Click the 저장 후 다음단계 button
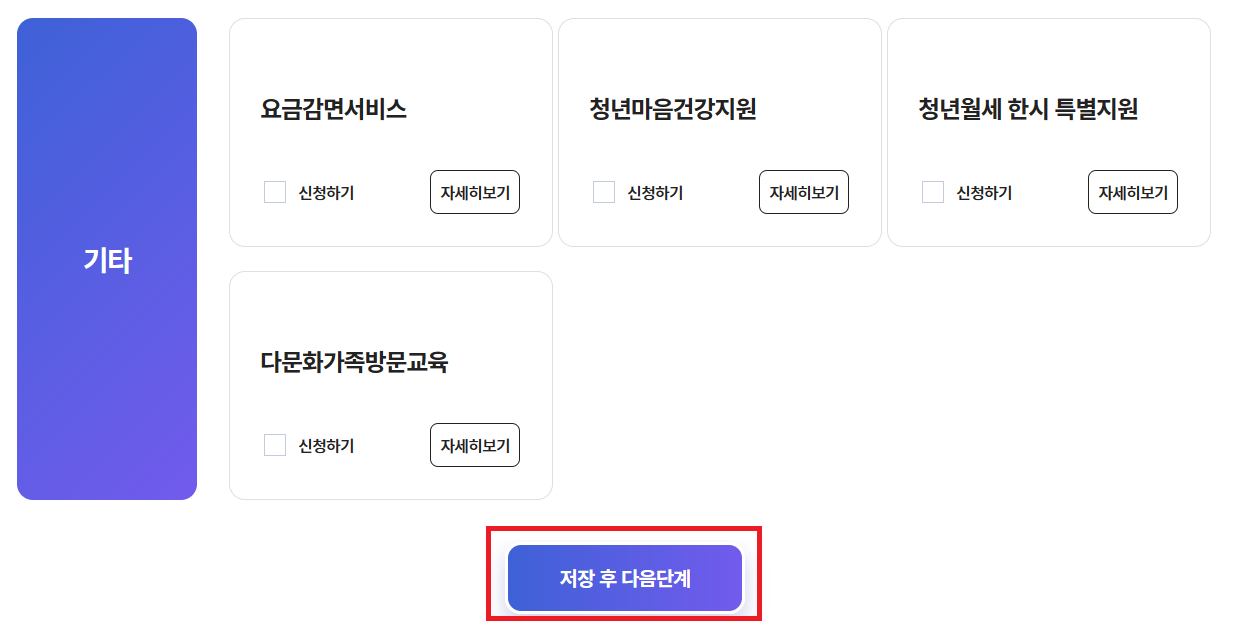 pos(623,577)
